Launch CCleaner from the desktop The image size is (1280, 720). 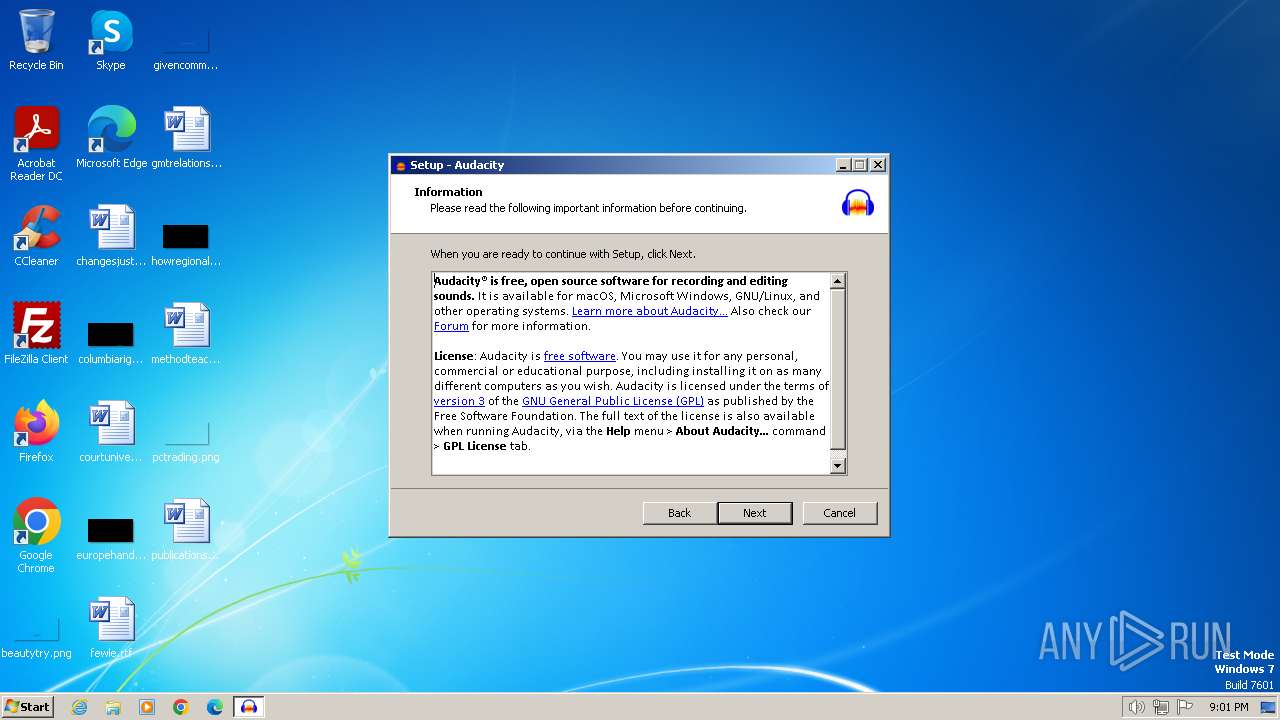coord(36,235)
